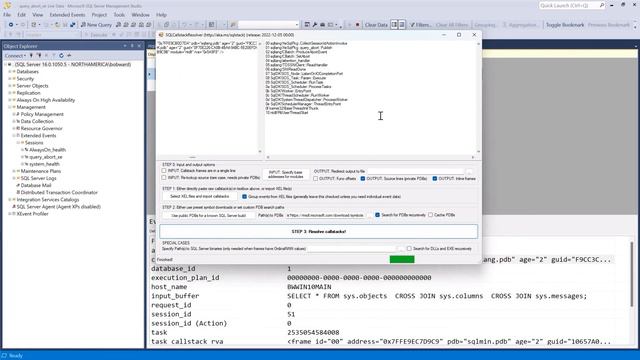Screen dimensions: 640x360
Task: Collapse the Management node
Action: coord(10,107)
